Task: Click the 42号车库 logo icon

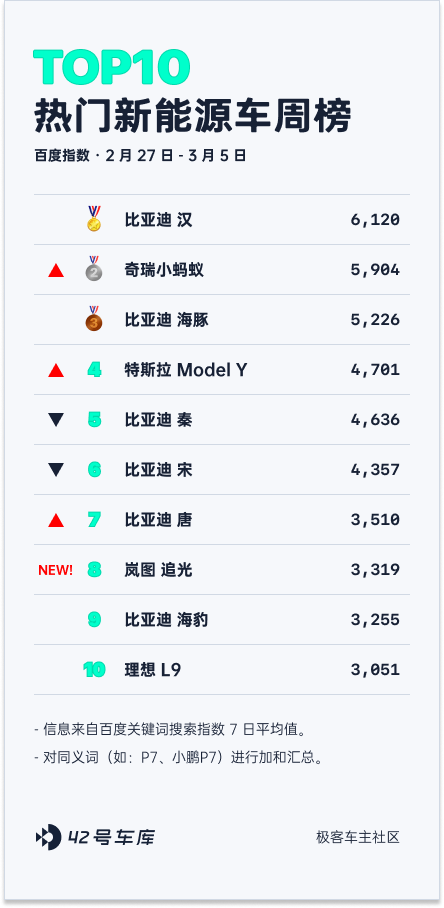Action: point(48,837)
